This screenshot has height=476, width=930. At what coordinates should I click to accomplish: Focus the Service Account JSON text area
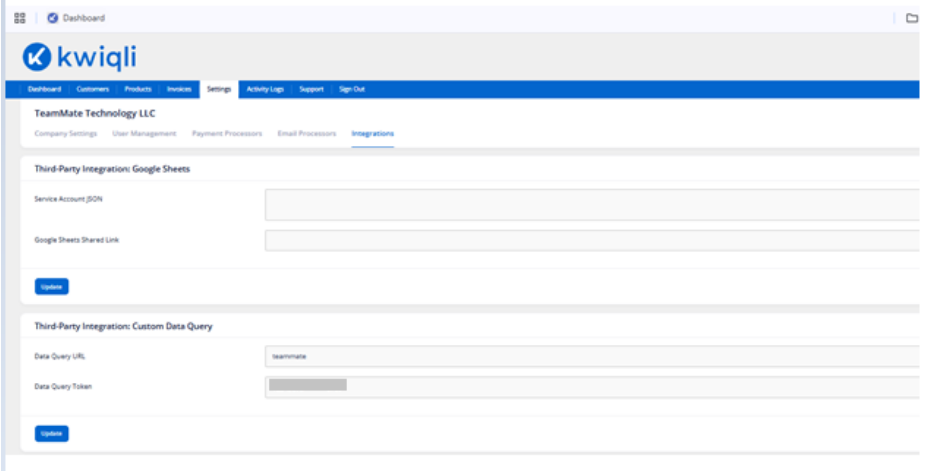click(592, 205)
